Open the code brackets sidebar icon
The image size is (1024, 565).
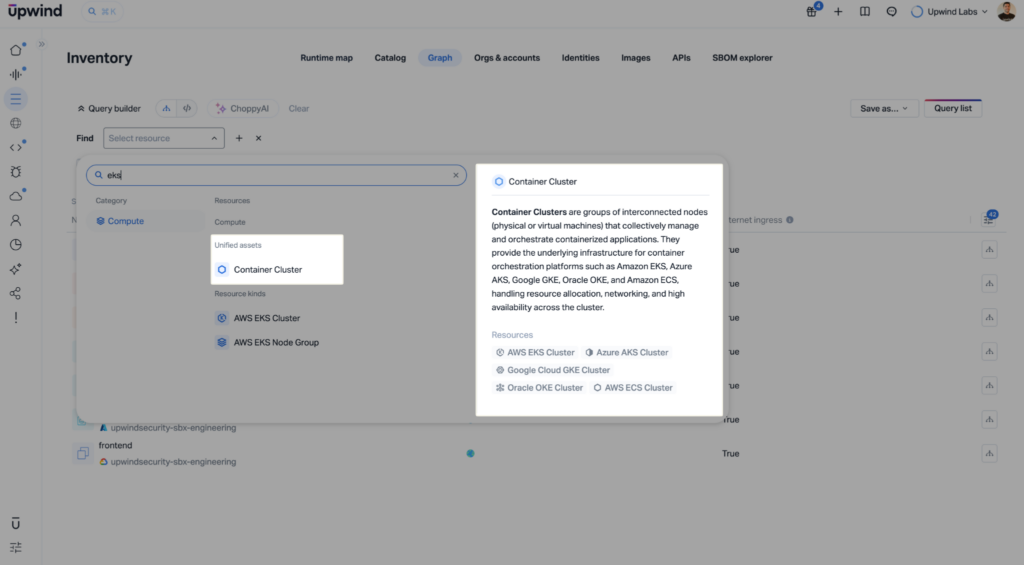tap(16, 147)
